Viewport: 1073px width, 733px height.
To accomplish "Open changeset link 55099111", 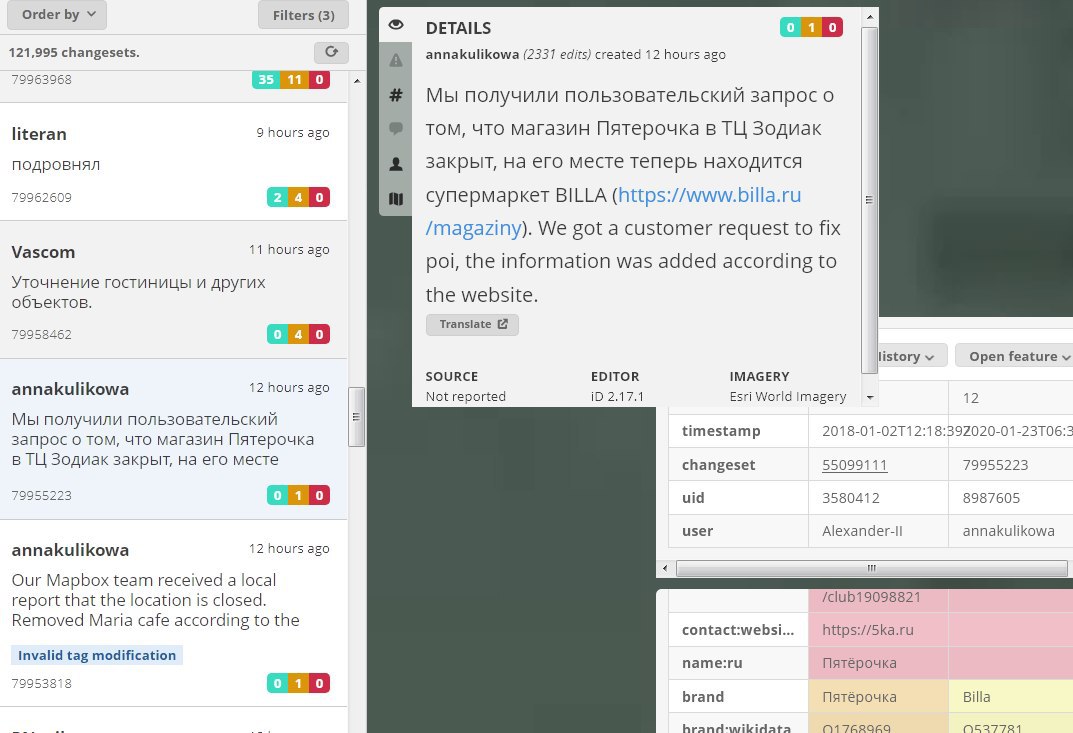I will (854, 465).
